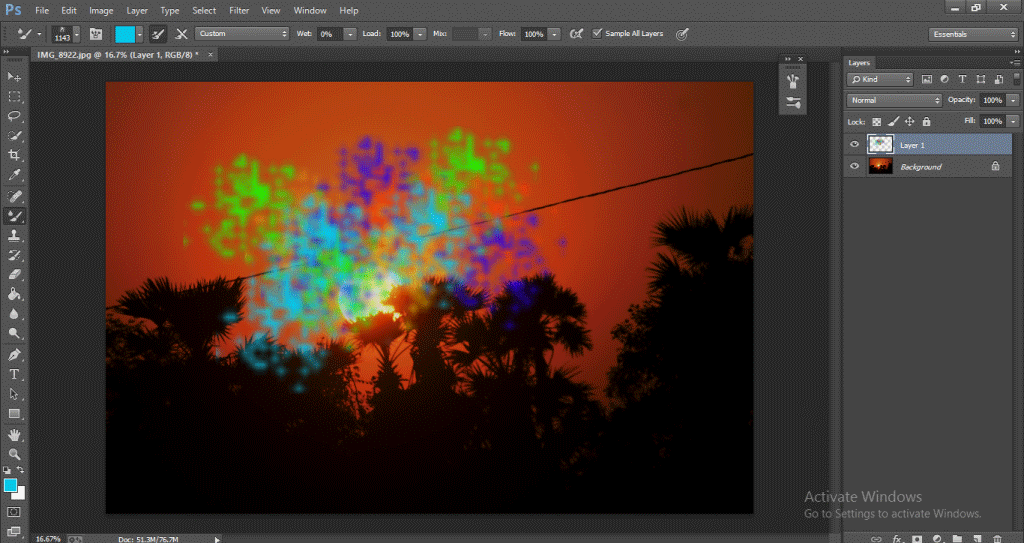1024x543 pixels.
Task: Click the lock position (move) icon
Action: coord(909,121)
